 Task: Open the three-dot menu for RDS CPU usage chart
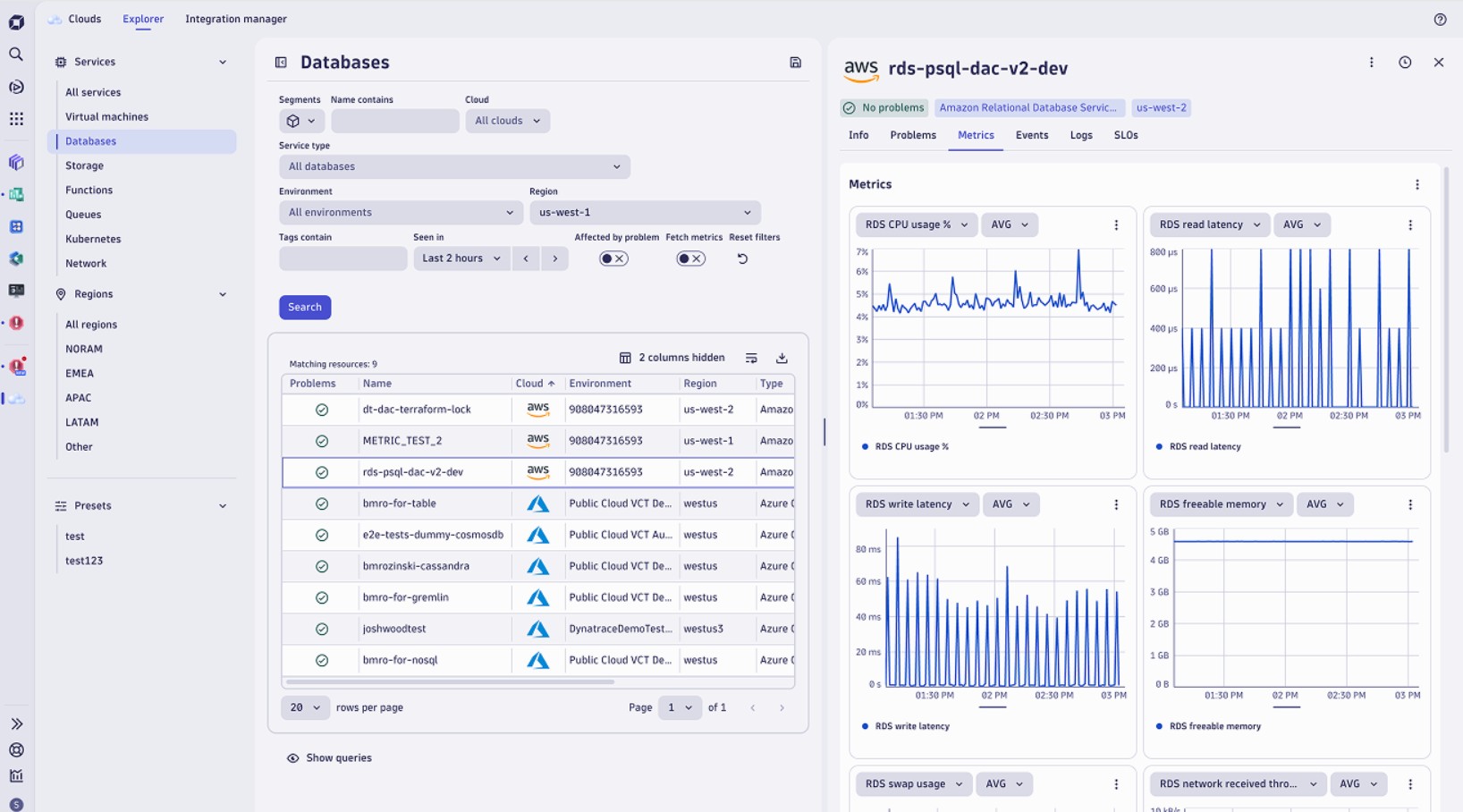coord(1115,224)
